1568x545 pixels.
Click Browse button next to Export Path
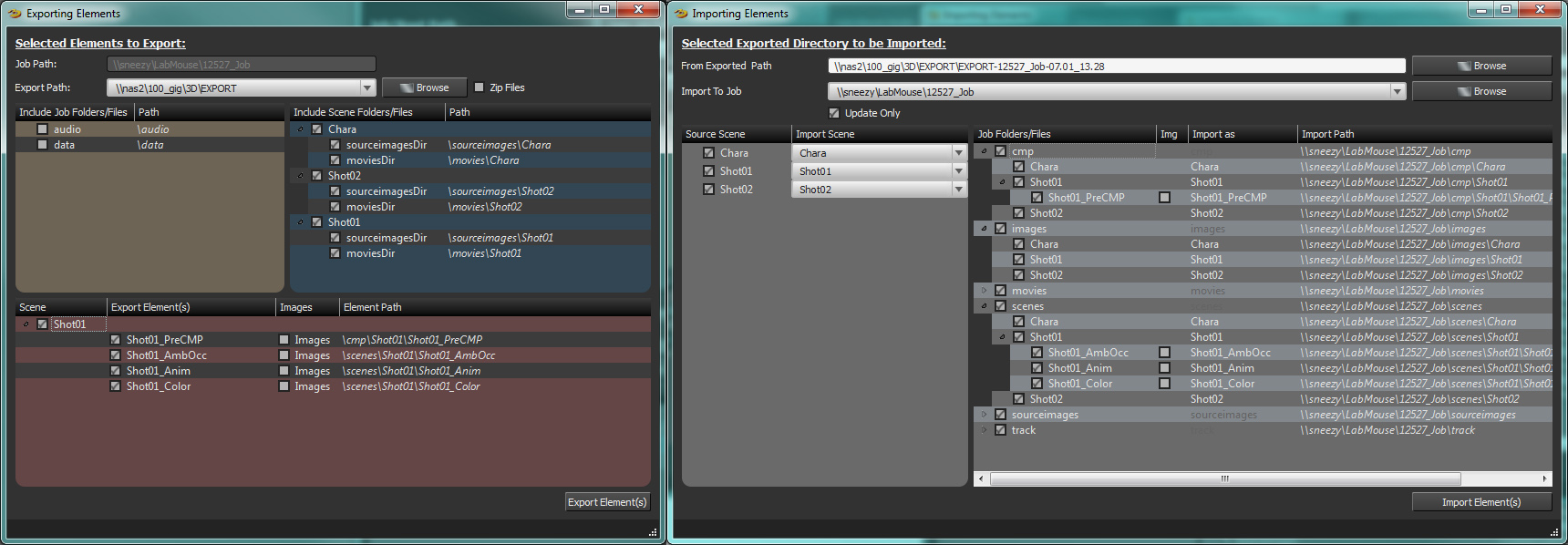coord(424,87)
